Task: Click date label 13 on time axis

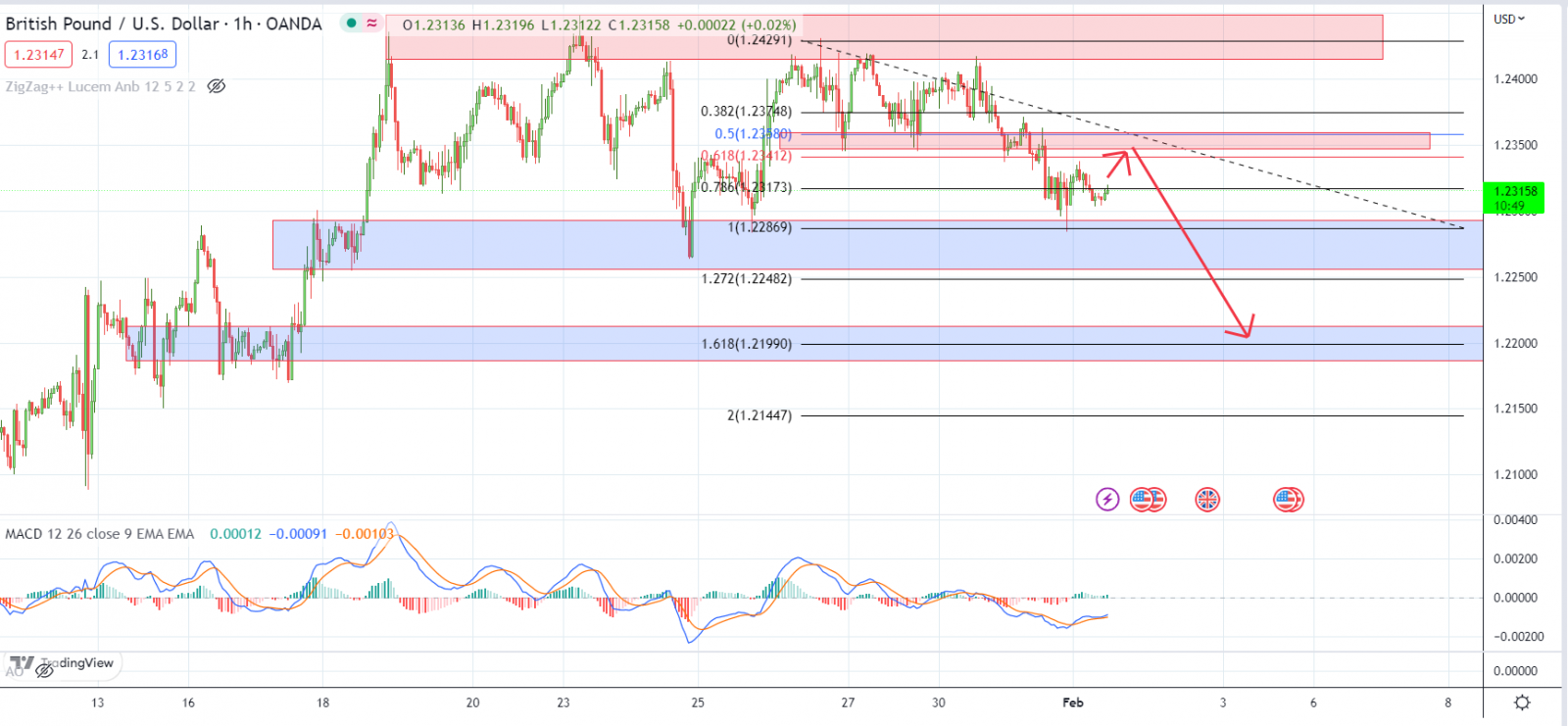Action: [97, 702]
